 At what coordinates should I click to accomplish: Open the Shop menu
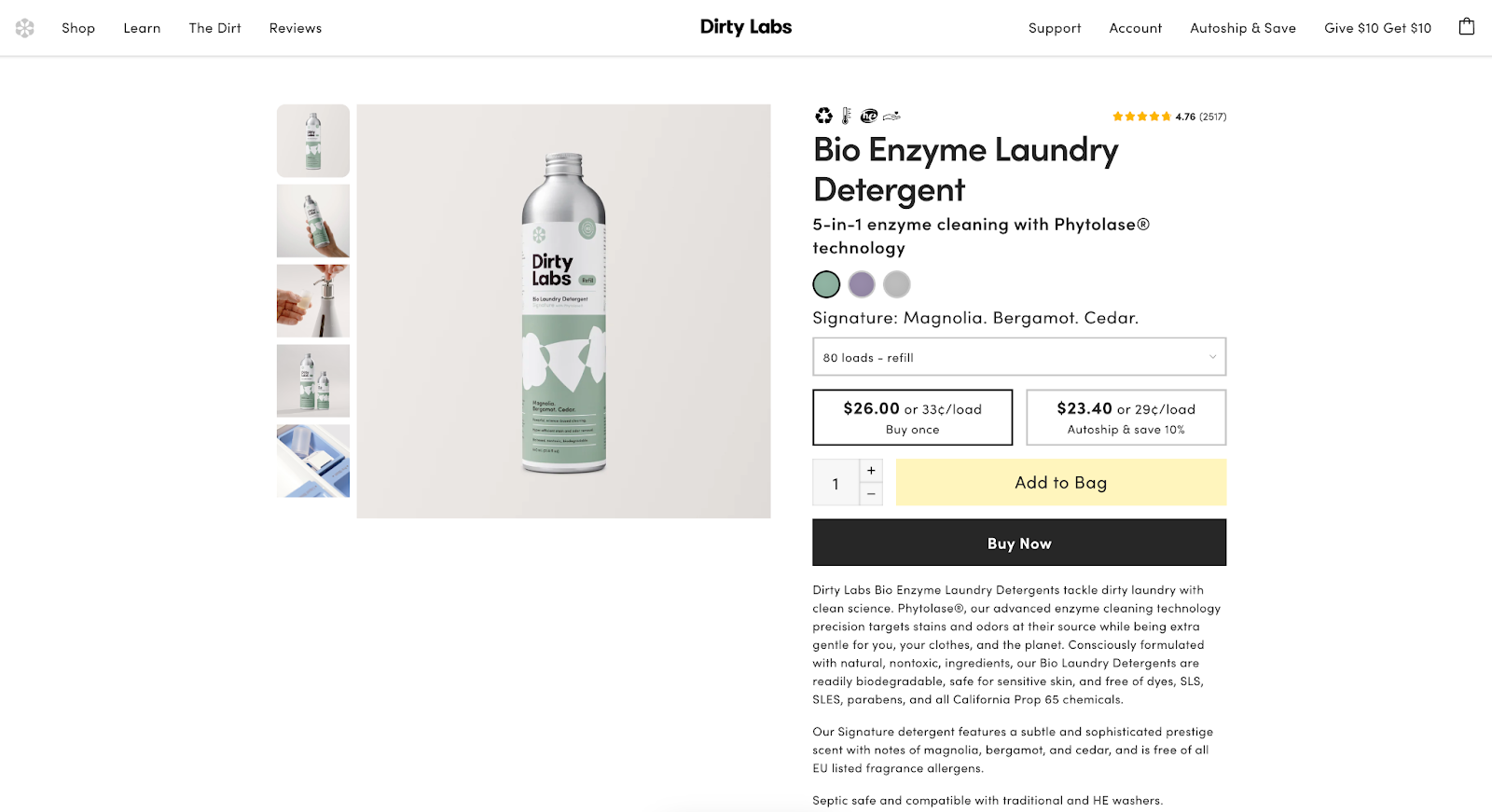77,27
